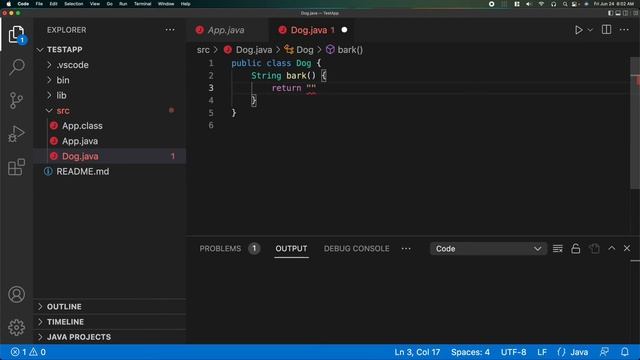
Task: Open the Accounts menu icon
Action: (x=16, y=294)
